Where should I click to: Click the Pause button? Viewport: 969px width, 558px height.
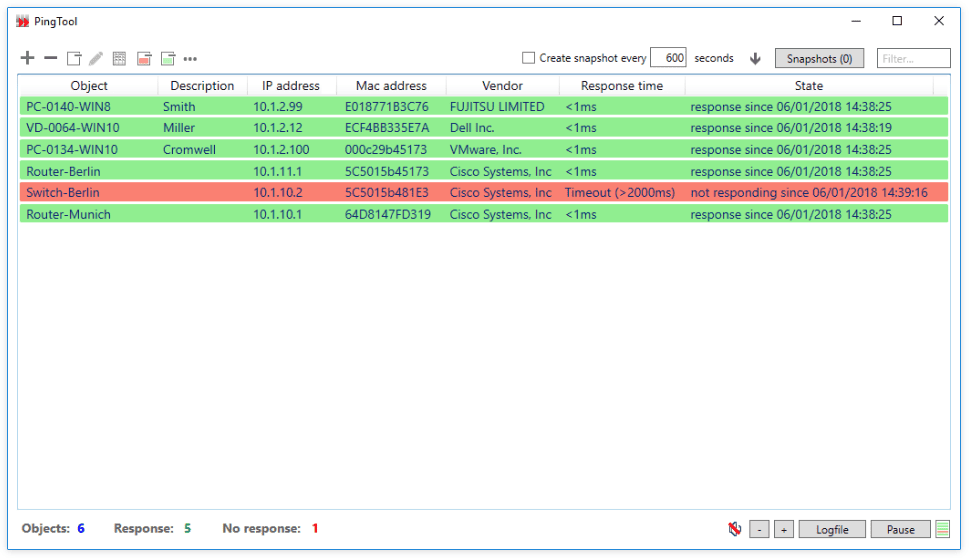click(x=900, y=529)
